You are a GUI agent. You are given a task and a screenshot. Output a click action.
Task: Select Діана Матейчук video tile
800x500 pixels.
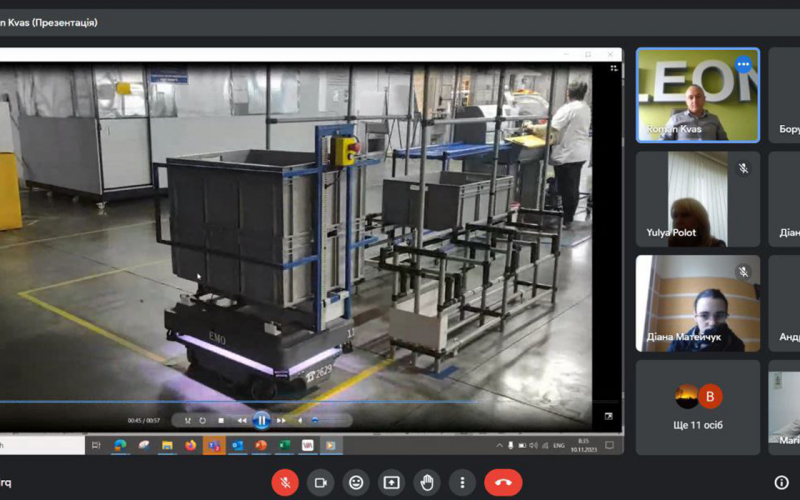click(698, 304)
